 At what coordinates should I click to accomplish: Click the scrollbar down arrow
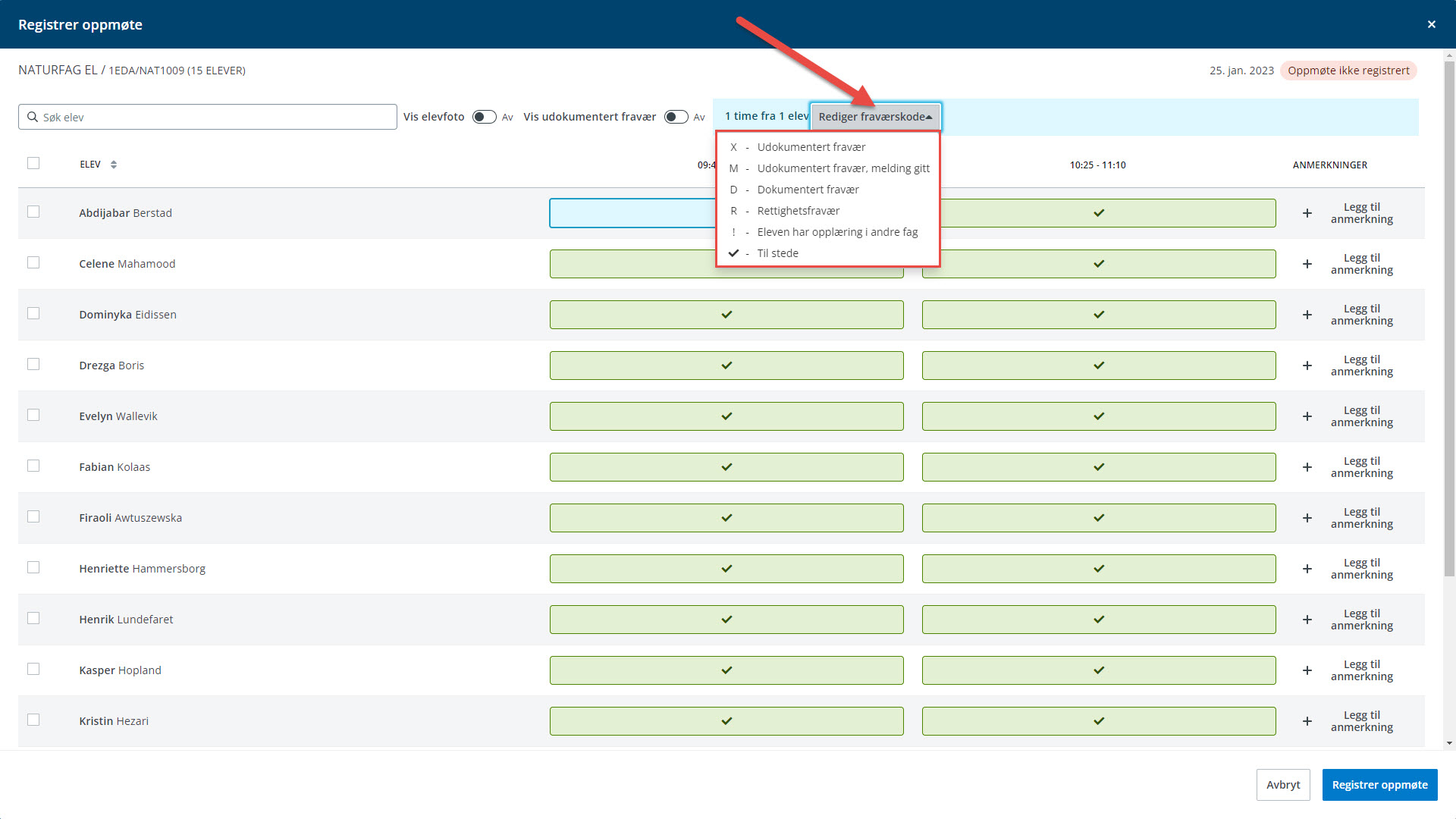tap(1449, 744)
